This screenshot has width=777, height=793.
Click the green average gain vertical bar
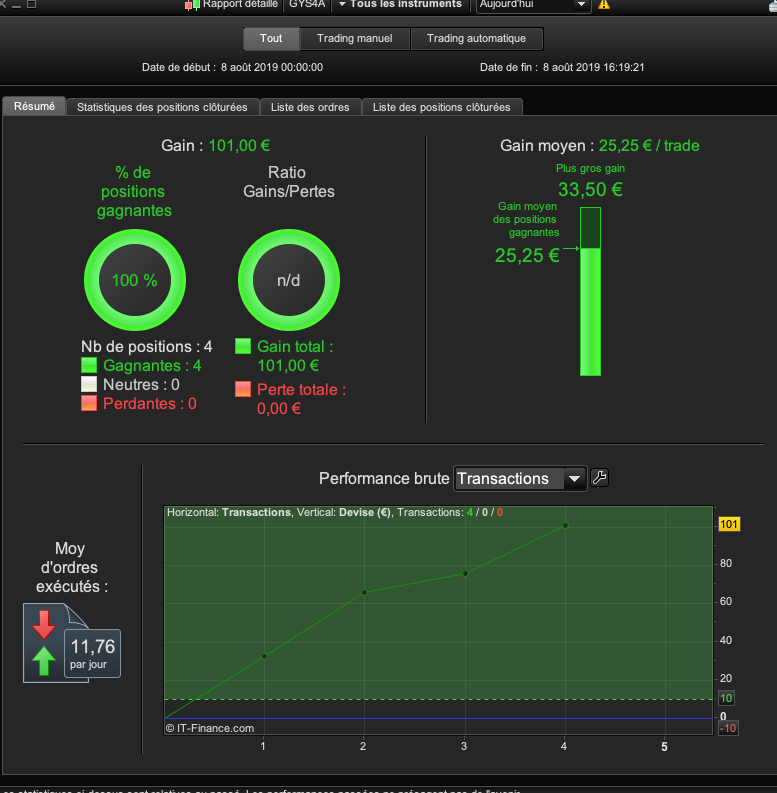(590, 292)
